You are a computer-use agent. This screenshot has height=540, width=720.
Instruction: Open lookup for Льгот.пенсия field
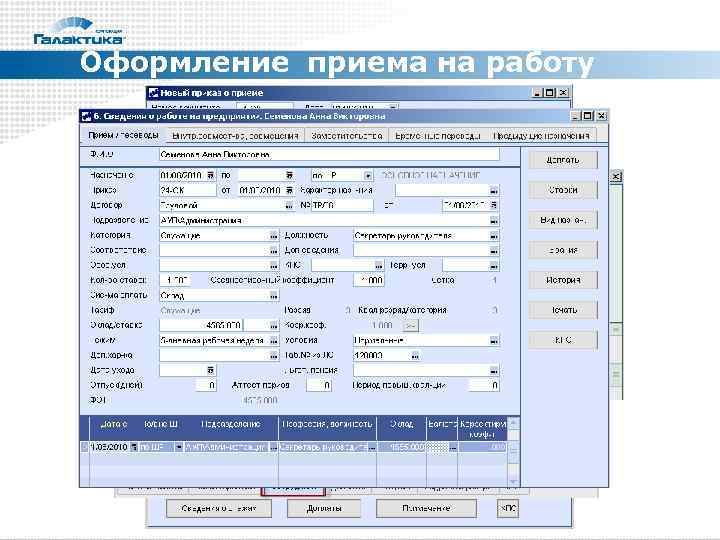[x=494, y=371]
